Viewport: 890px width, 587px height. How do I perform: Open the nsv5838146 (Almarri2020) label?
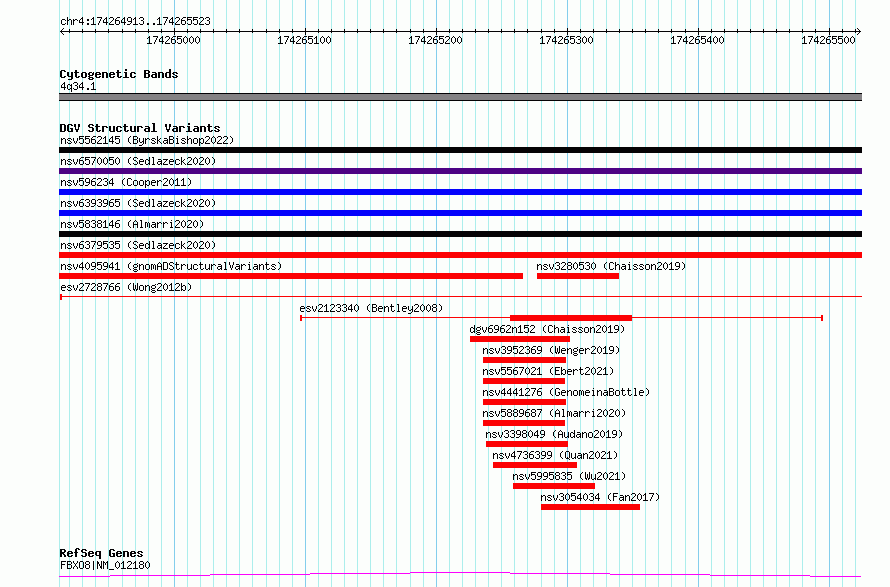(132, 224)
